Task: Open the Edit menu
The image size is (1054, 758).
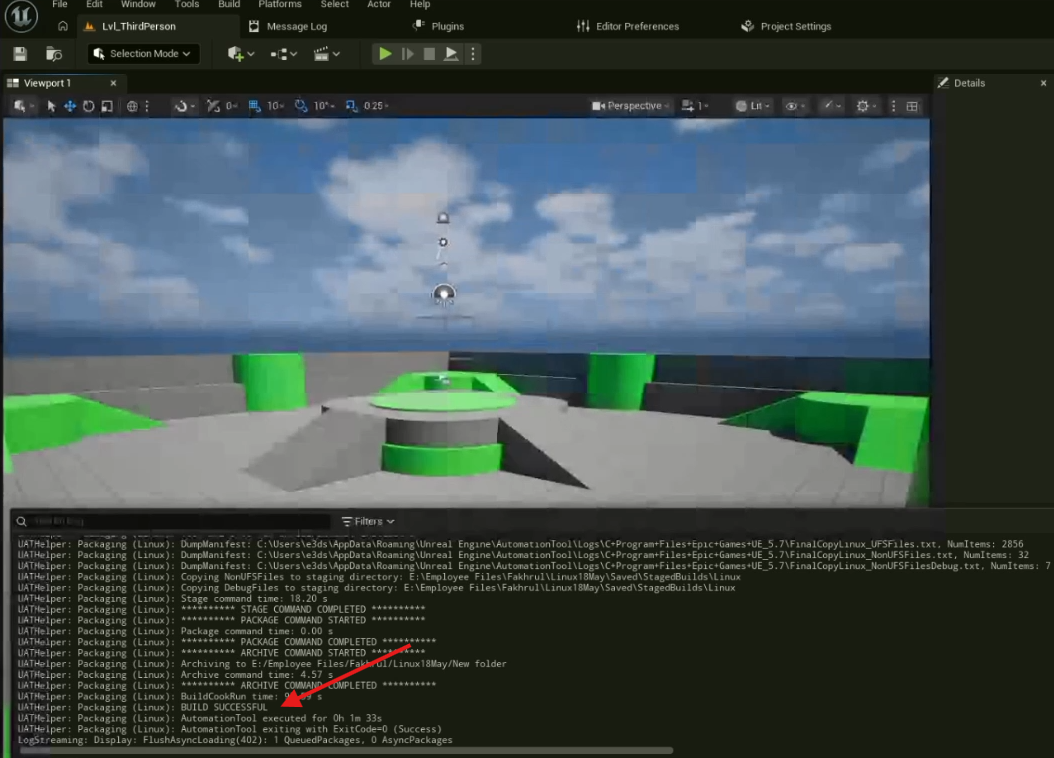Action: pyautogui.click(x=94, y=4)
